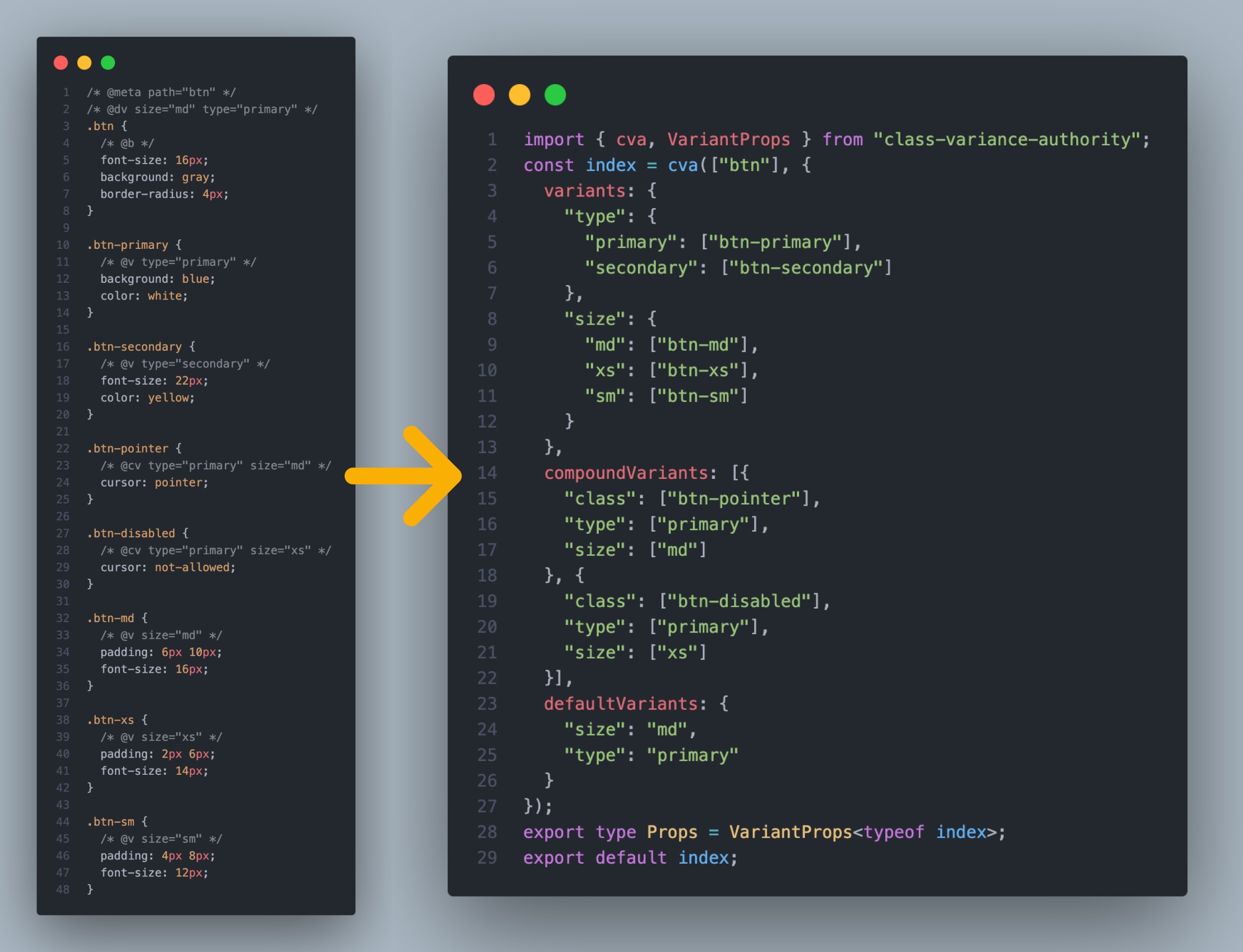Click the '"class": ["btn-pointer"],' entry
The image size is (1243, 952).
693,499
